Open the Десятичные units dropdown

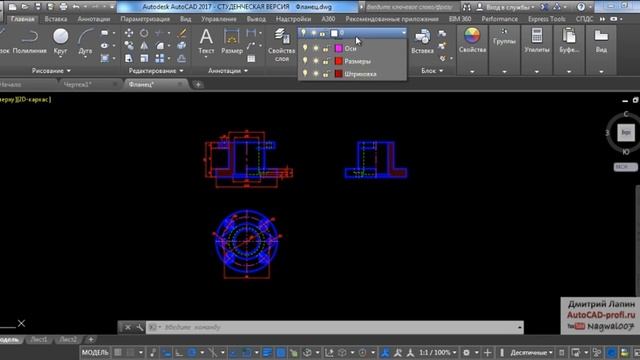click(531, 352)
